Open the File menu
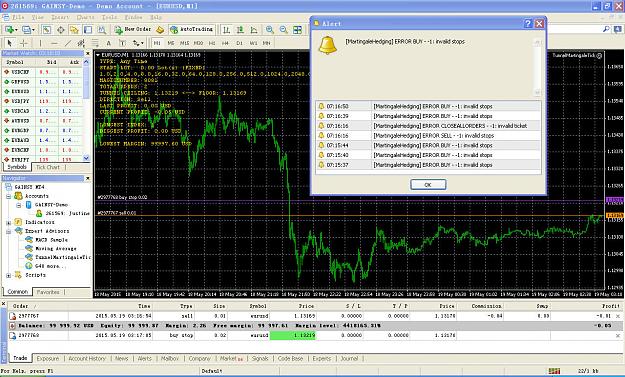This screenshot has width=625, height=377. 18,17
